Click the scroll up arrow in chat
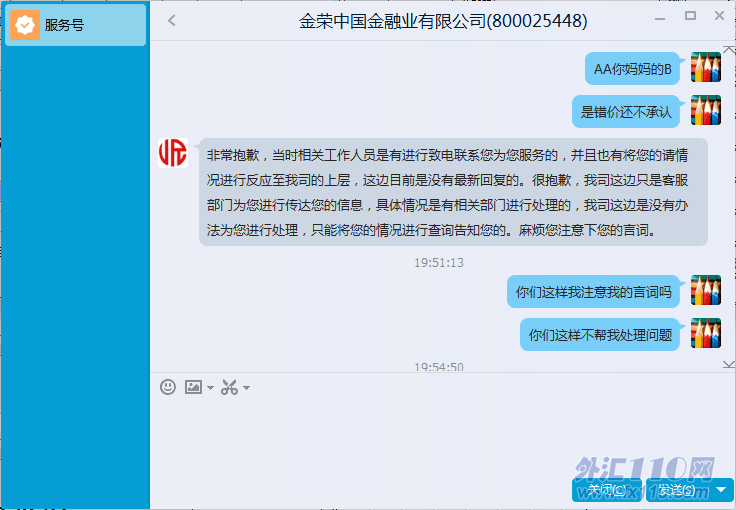This screenshot has height=510, width=736. tap(728, 49)
